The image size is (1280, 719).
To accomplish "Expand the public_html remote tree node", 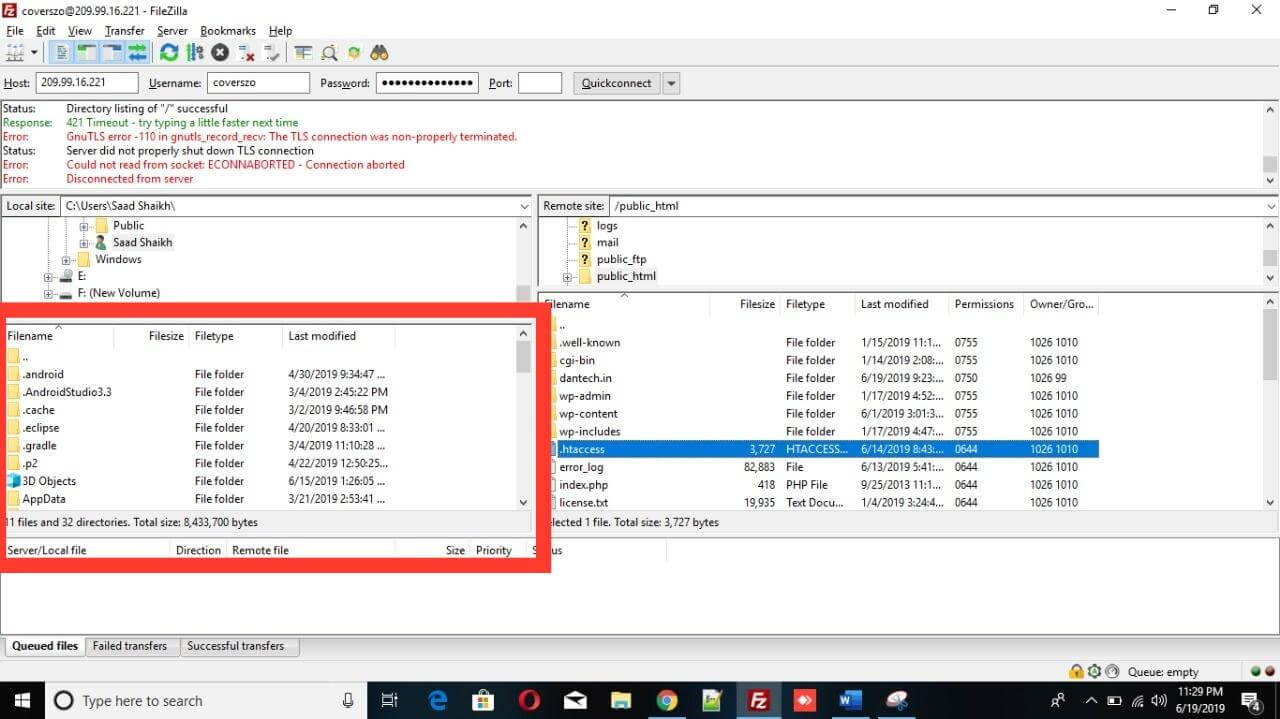I will click(567, 277).
